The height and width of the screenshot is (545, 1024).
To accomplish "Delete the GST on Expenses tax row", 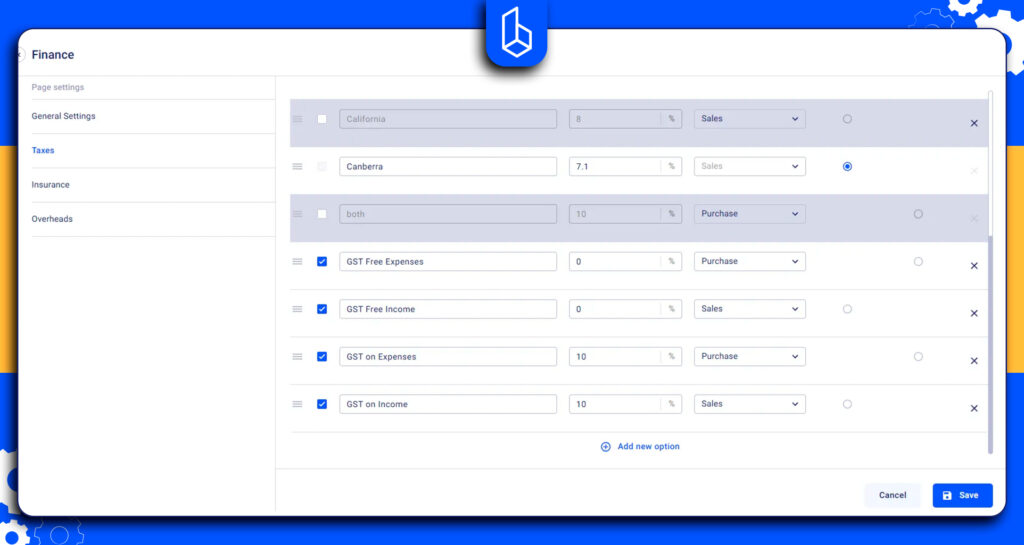I will 974,361.
